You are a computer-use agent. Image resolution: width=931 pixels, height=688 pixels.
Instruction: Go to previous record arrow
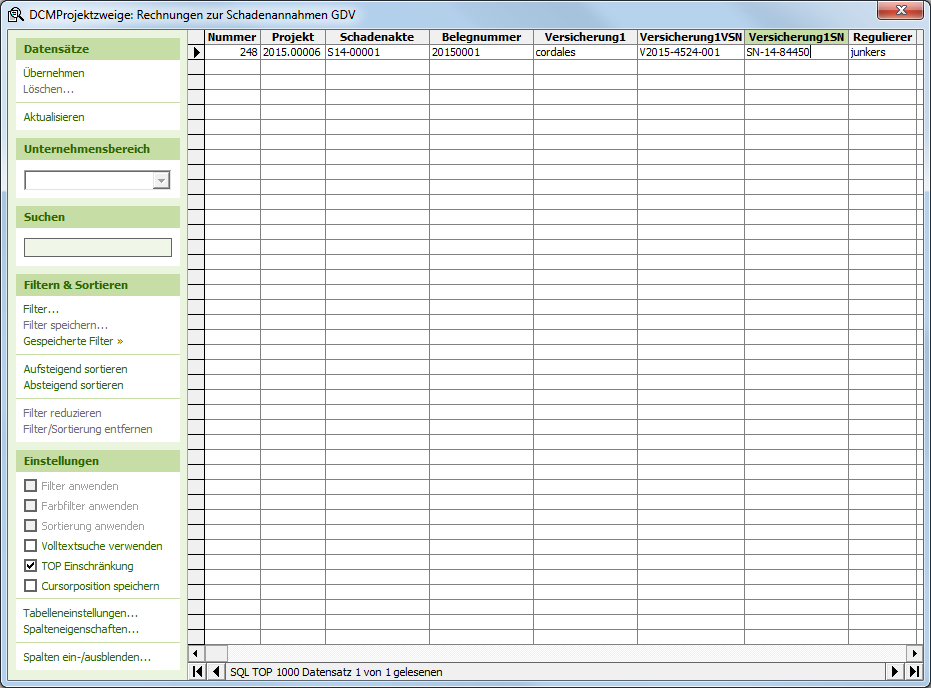(x=216, y=672)
